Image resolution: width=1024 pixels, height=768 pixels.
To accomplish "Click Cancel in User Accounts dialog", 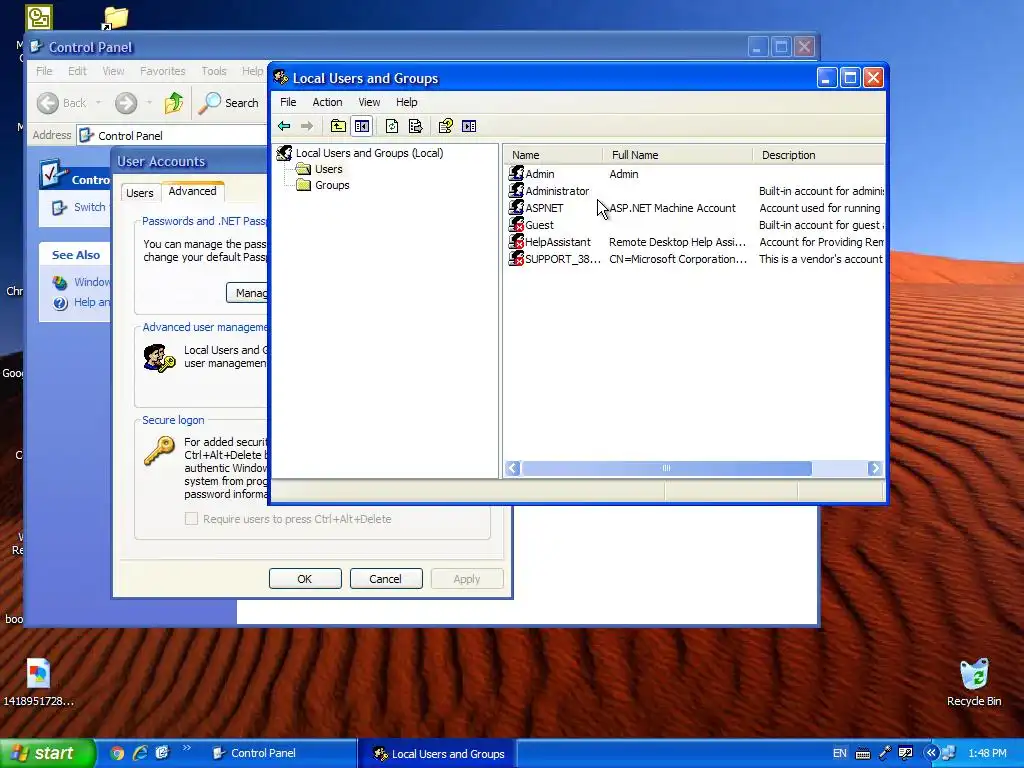I will click(385, 579).
